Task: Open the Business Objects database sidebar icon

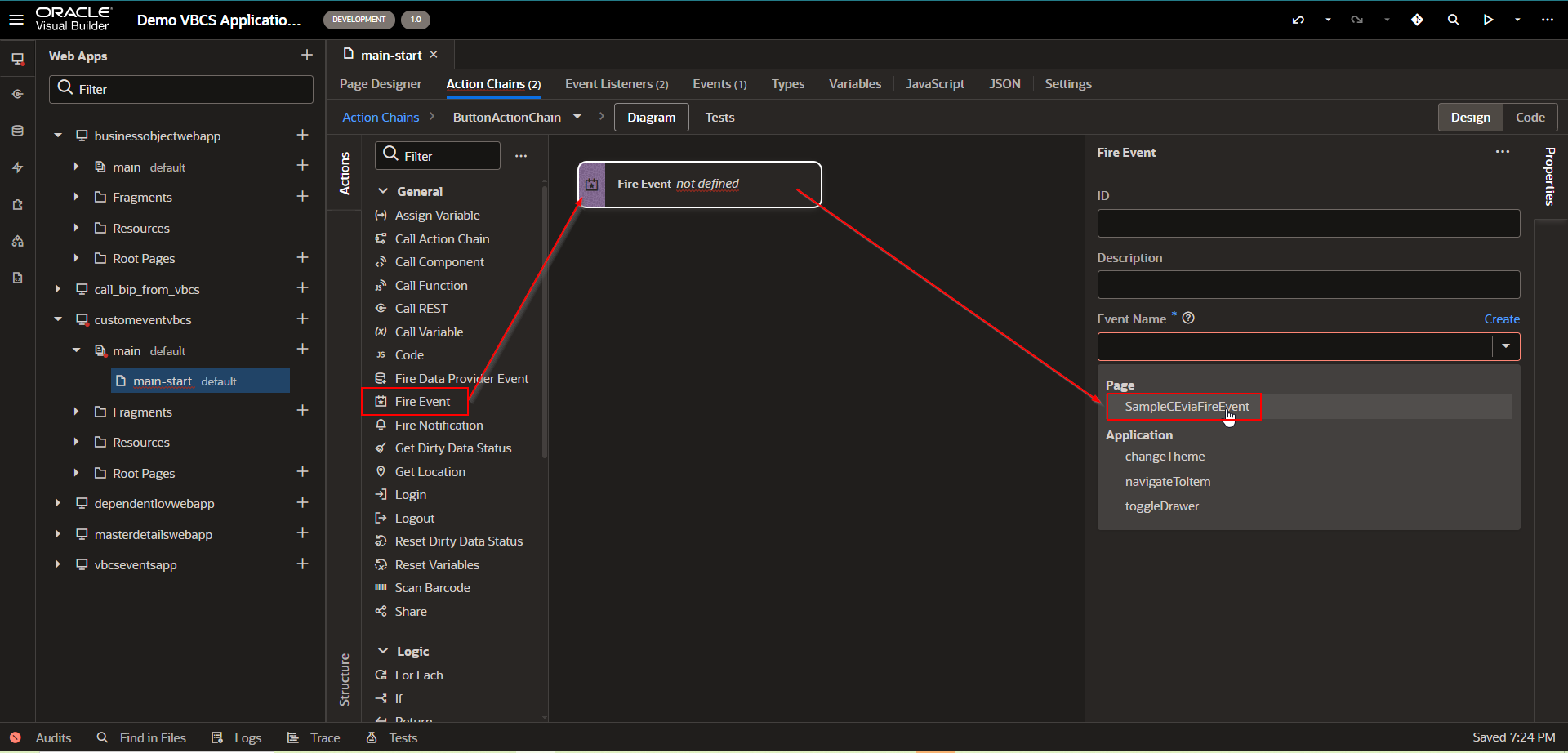Action: click(17, 131)
